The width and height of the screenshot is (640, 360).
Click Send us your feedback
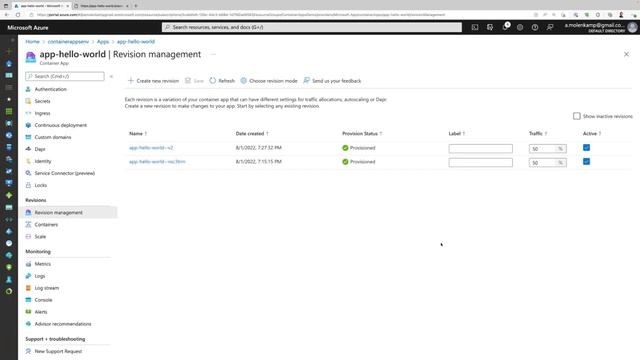(332, 81)
